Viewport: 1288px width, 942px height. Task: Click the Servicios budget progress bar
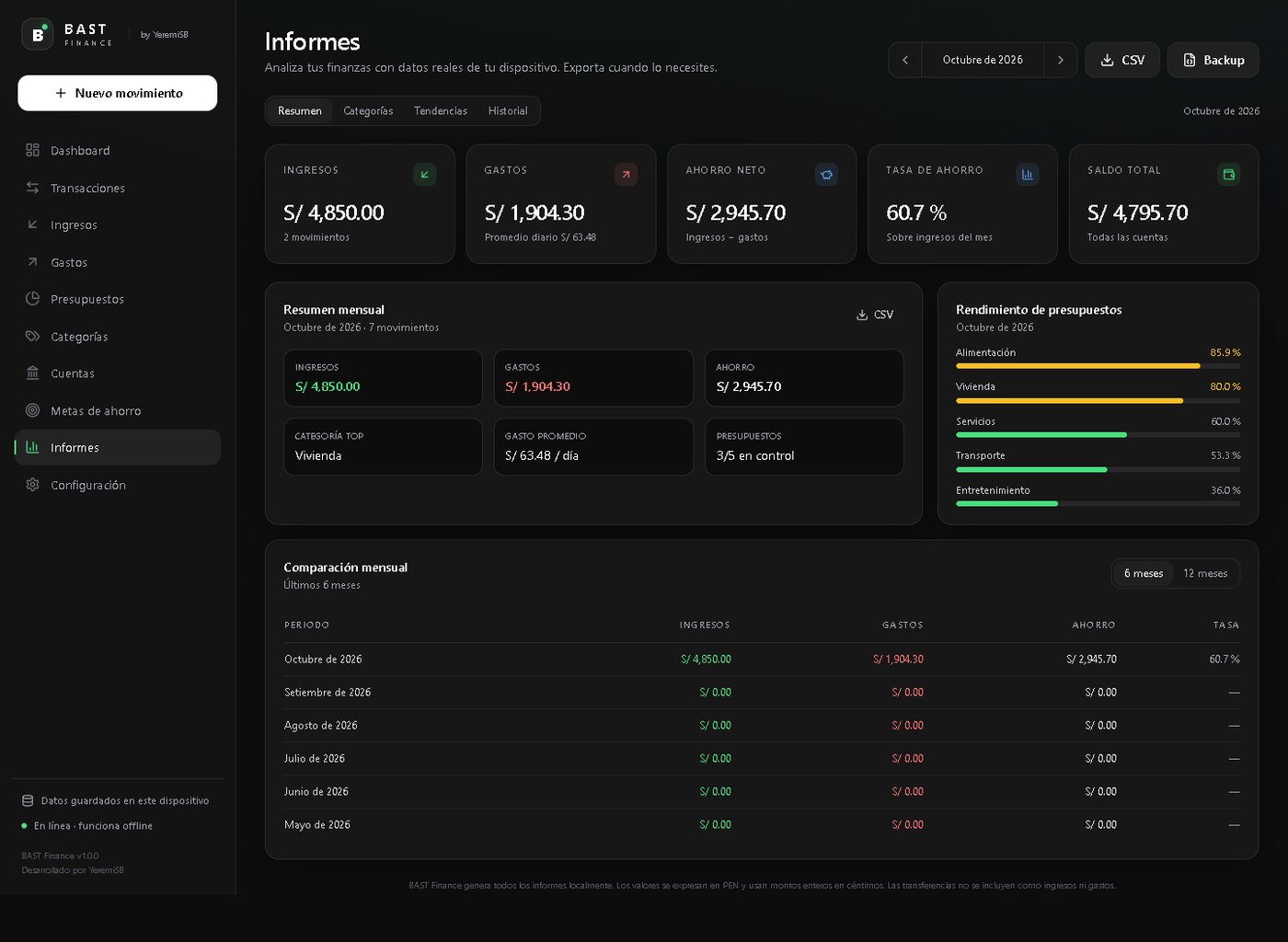click(1098, 435)
